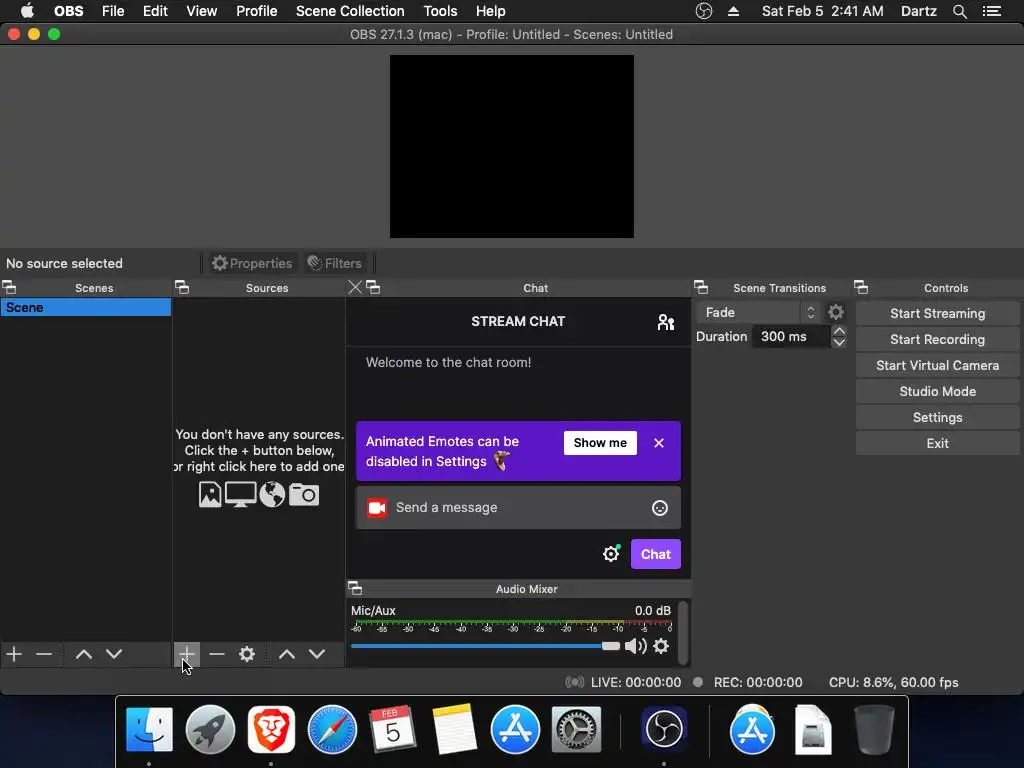Click OBS status icon in menu bar

[703, 11]
